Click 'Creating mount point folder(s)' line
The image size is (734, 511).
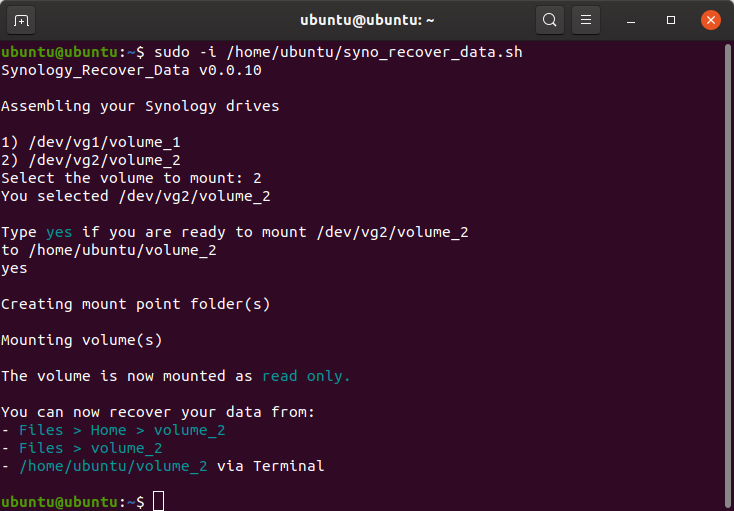coord(136,304)
